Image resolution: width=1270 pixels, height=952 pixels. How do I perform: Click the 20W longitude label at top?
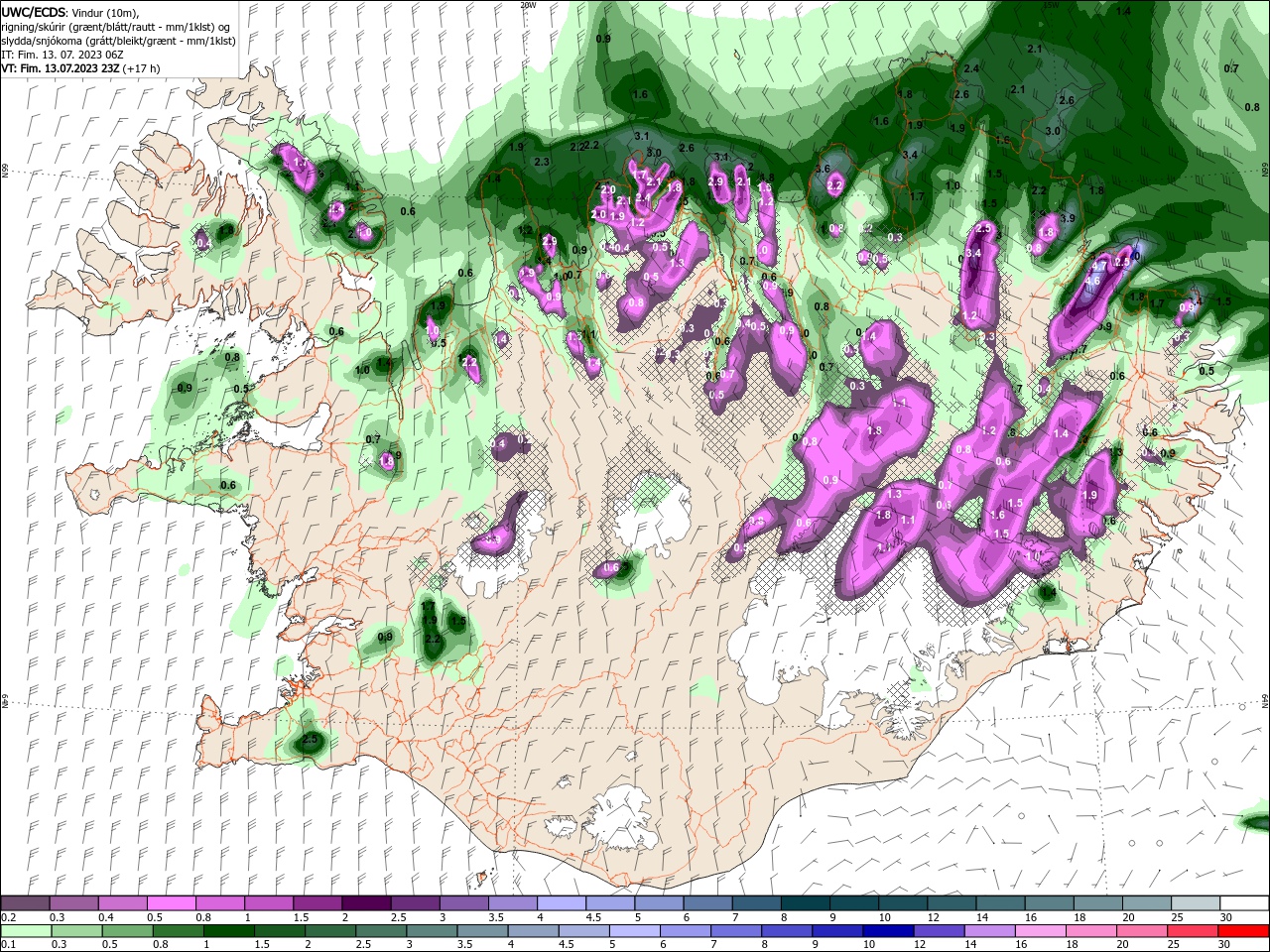click(528, 4)
